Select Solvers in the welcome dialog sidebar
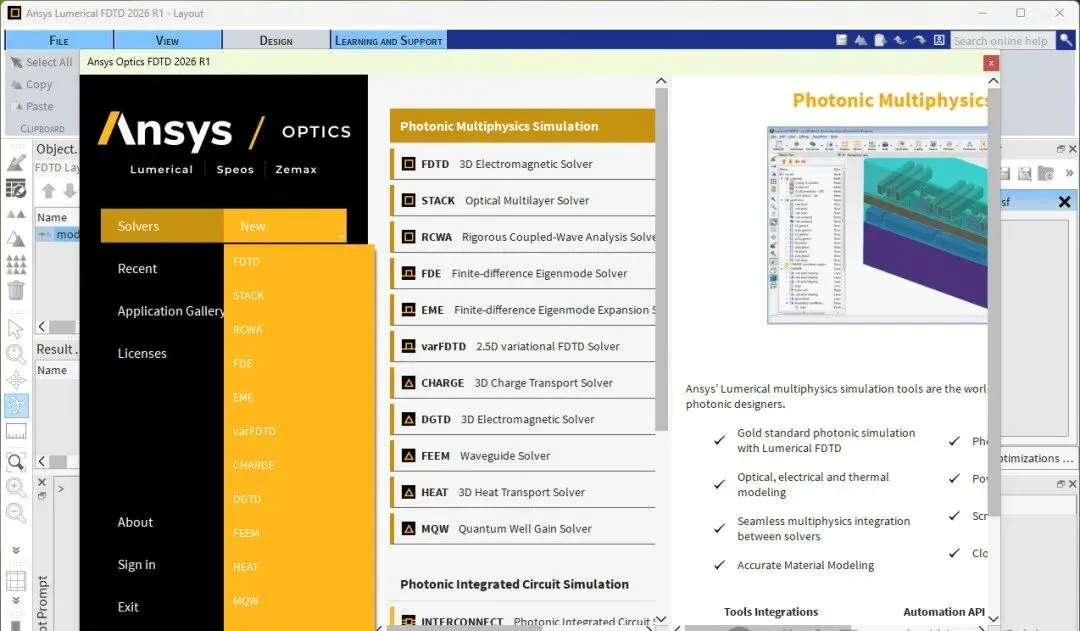The image size is (1080, 631). [162, 226]
